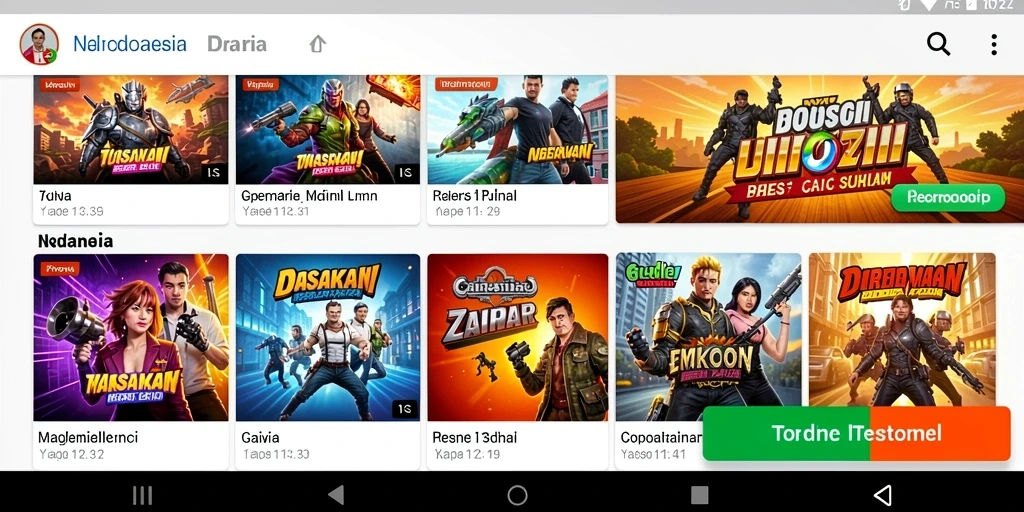Open the search magnifier icon

click(938, 44)
